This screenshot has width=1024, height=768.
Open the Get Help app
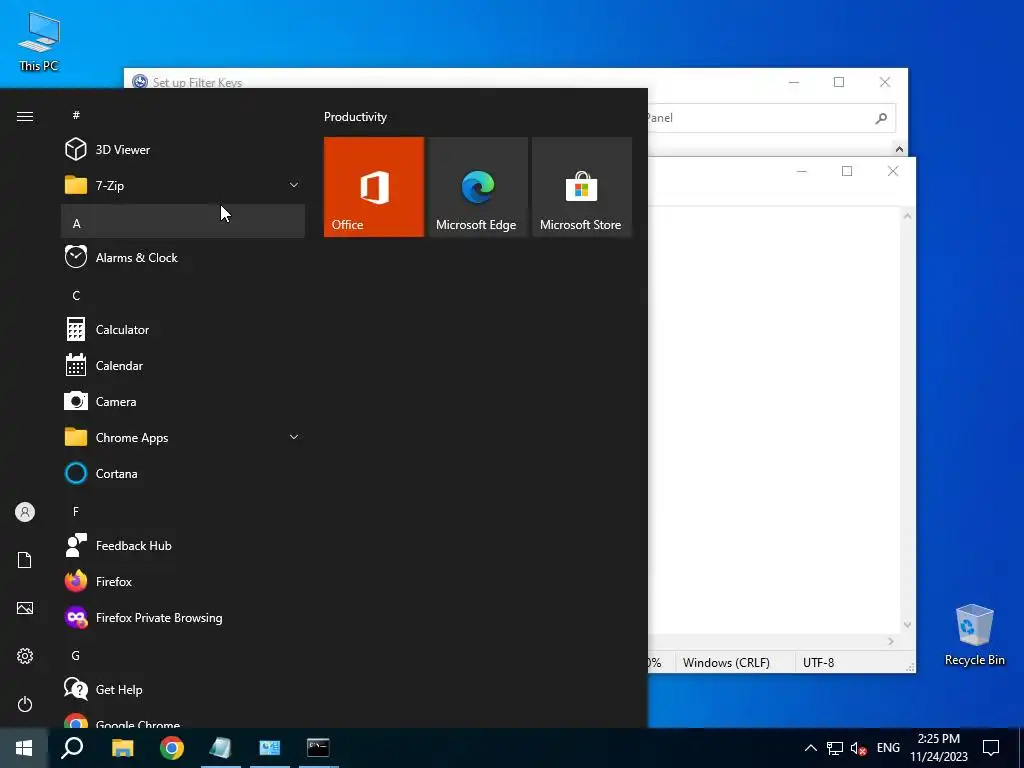coord(183,690)
